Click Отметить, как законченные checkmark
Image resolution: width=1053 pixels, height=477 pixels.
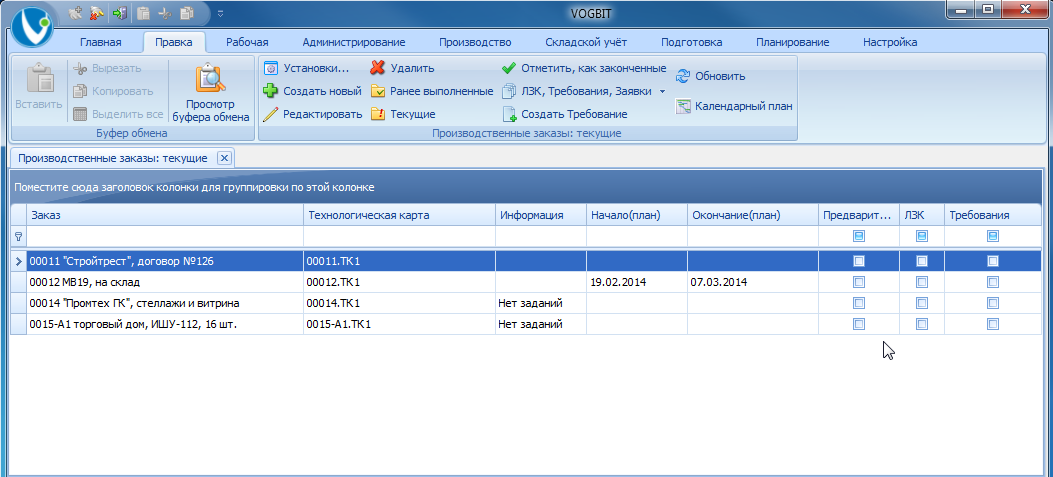[584, 68]
